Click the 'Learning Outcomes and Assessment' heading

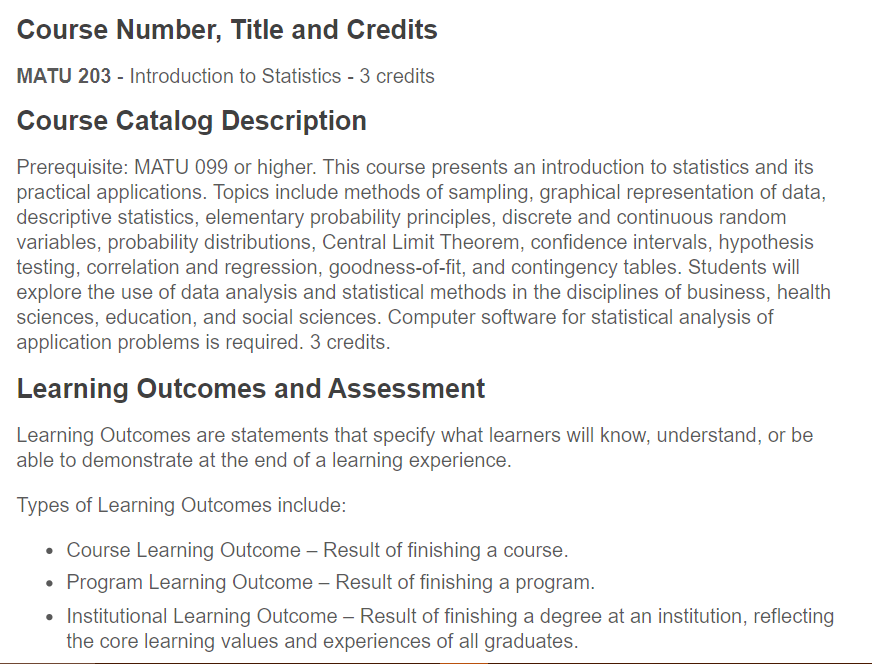click(x=251, y=389)
